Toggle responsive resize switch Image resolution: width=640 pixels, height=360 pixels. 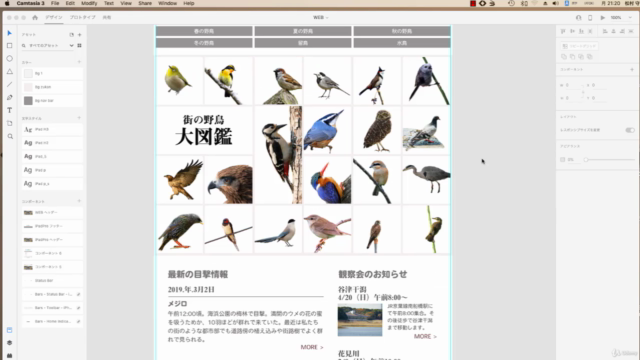tap(630, 130)
